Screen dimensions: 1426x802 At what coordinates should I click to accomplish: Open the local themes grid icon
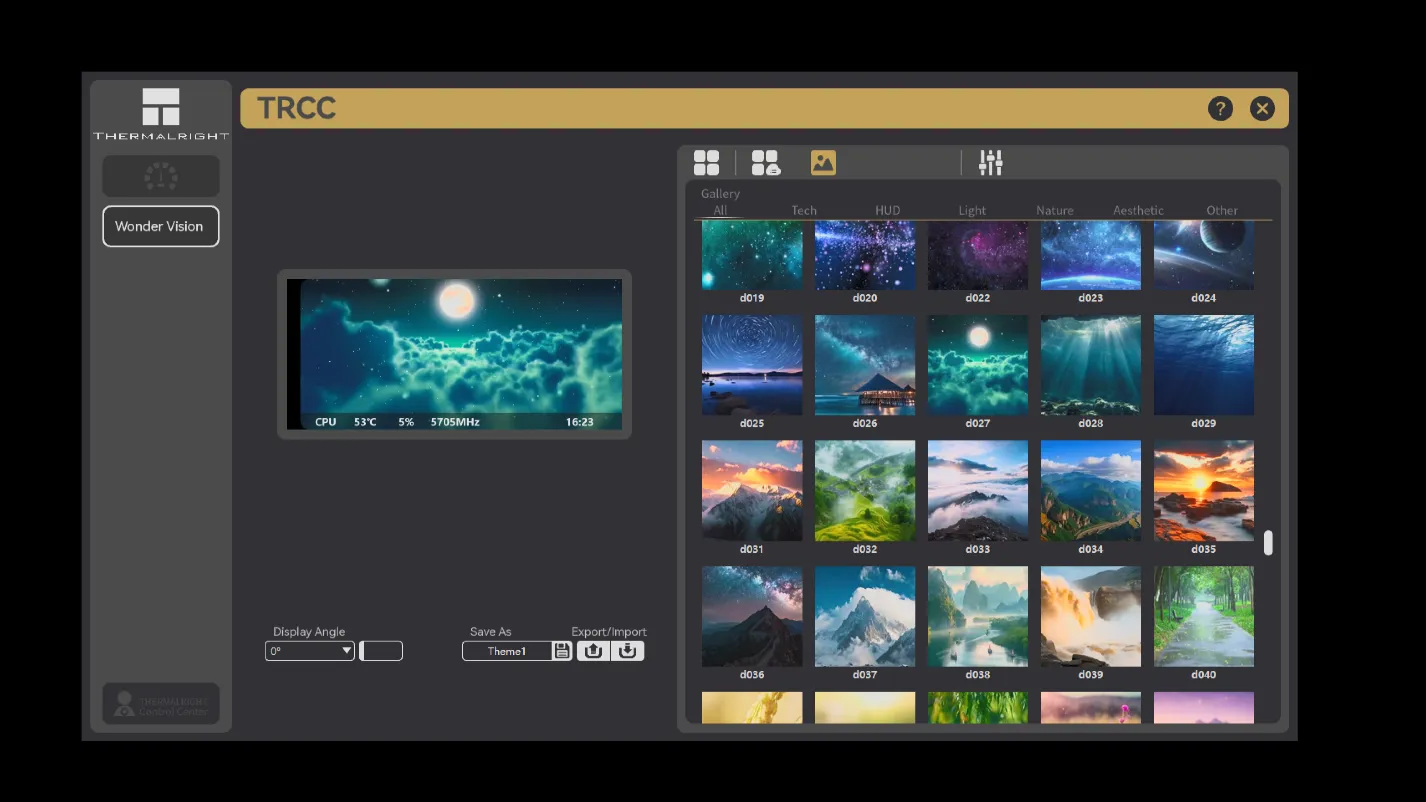[706, 163]
